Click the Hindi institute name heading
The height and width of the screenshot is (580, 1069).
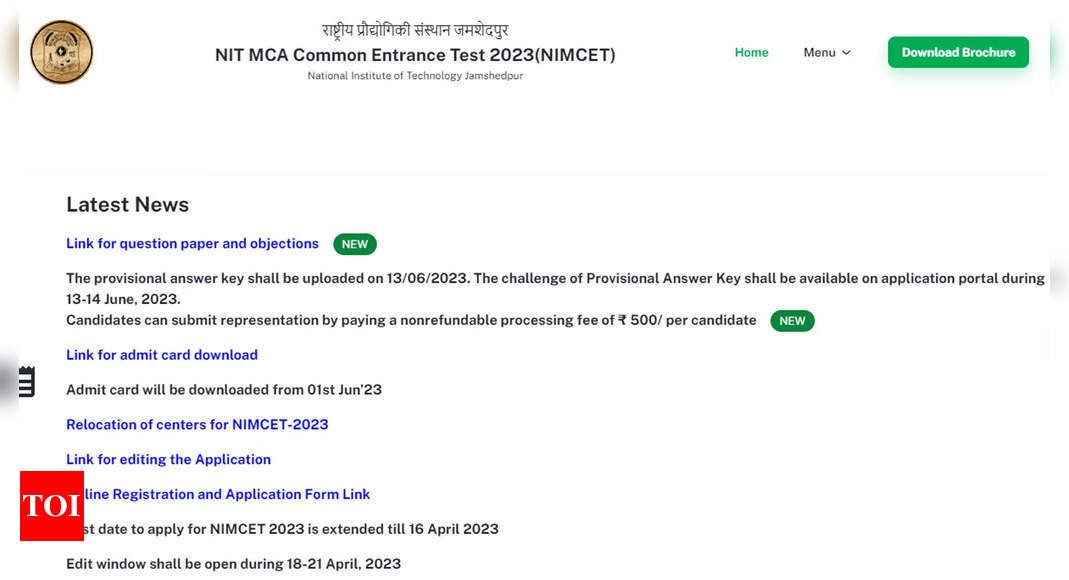[415, 31]
